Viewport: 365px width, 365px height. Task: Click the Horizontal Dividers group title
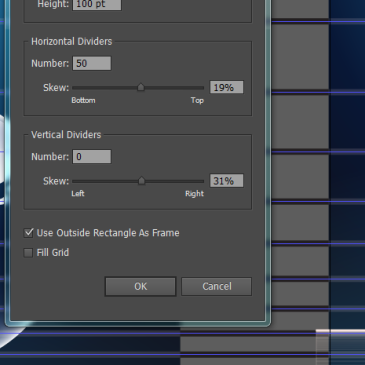[x=72, y=41]
